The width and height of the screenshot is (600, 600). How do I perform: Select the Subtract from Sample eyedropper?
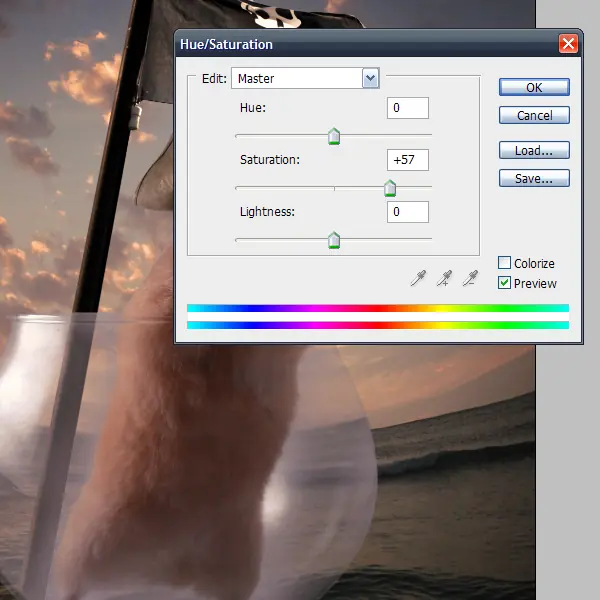[470, 278]
